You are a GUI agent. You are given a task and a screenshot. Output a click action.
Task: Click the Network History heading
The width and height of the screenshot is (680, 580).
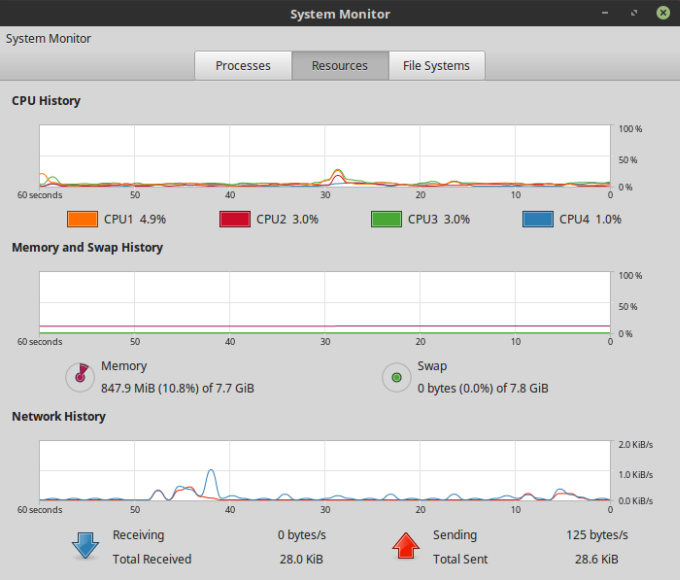pos(59,416)
